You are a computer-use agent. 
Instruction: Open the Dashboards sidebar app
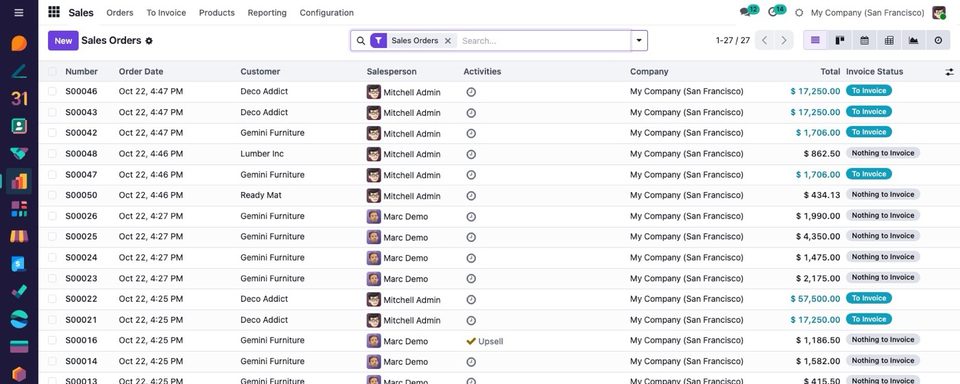coord(19,209)
